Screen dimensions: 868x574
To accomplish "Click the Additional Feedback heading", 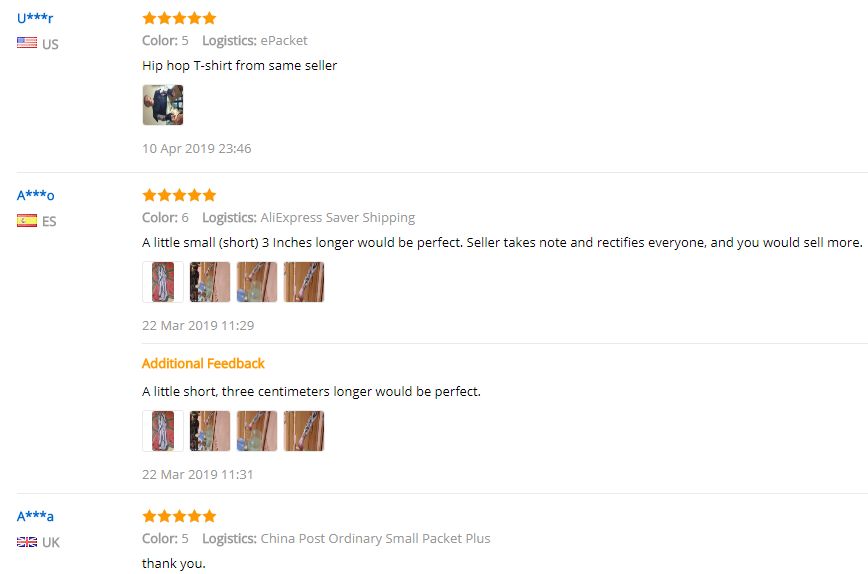I will click(x=203, y=364).
